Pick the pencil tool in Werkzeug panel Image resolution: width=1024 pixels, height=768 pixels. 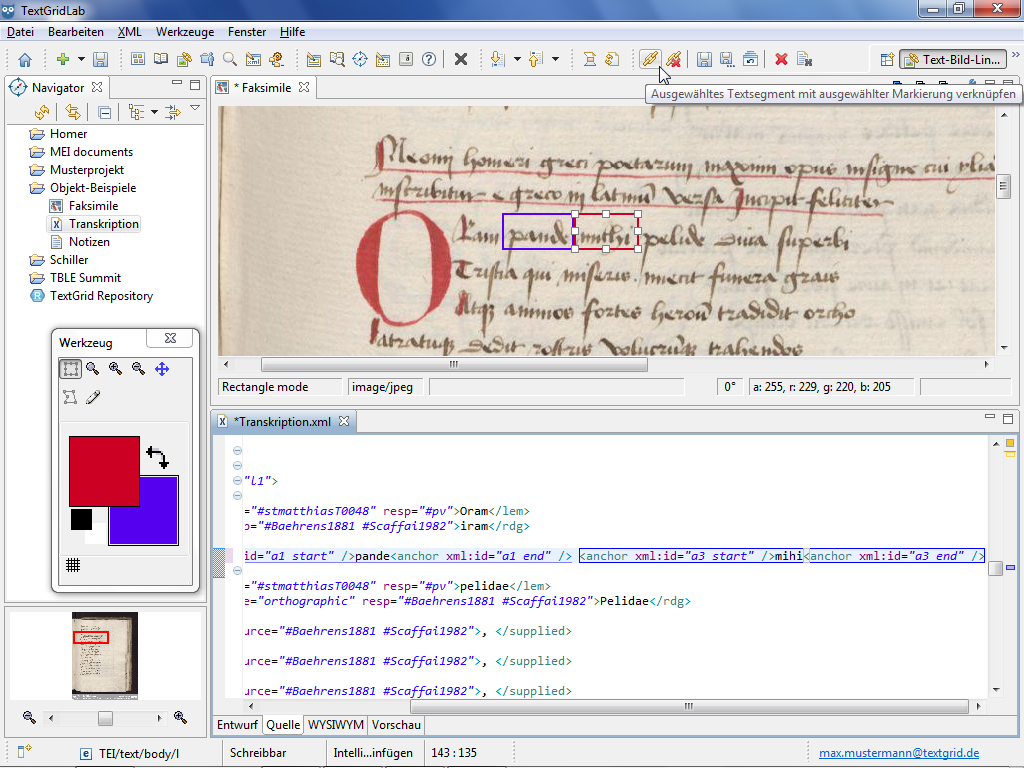pyautogui.click(x=93, y=398)
